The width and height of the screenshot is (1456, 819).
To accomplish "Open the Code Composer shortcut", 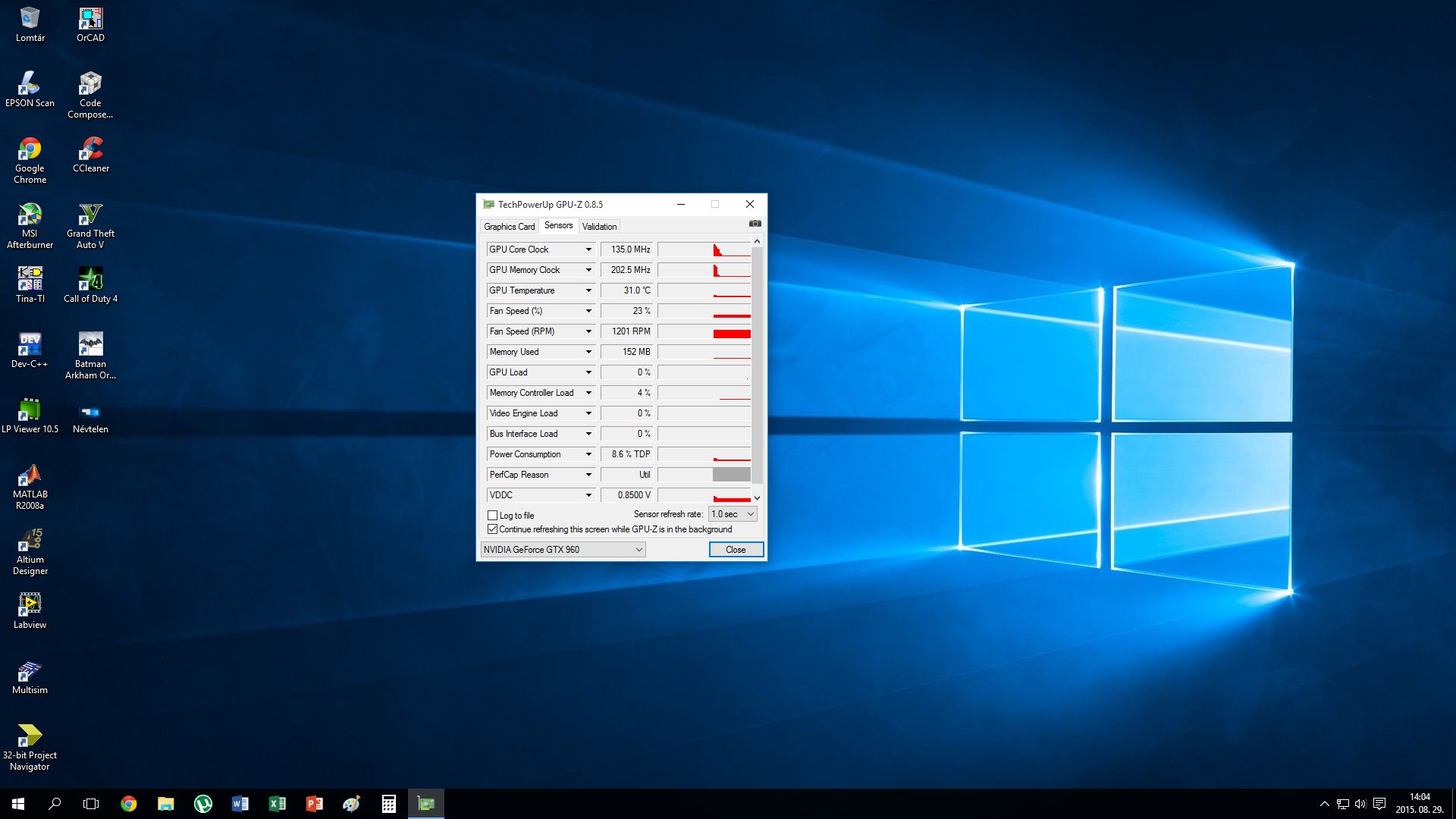I will tap(90, 95).
